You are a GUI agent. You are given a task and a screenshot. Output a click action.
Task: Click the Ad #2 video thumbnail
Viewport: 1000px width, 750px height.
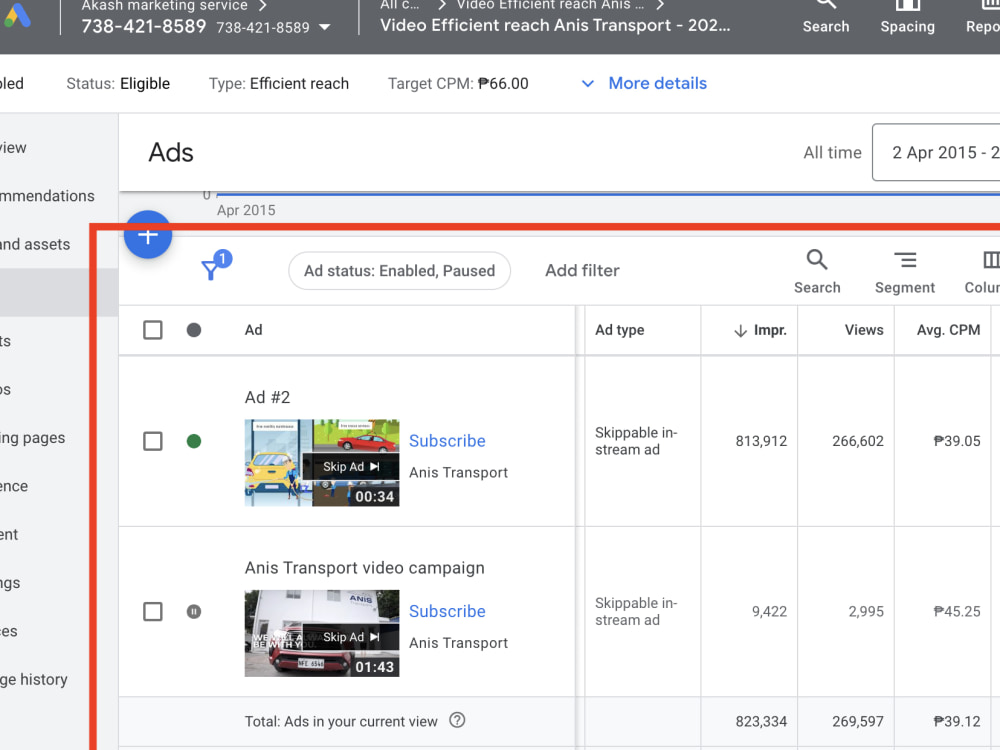coord(322,462)
